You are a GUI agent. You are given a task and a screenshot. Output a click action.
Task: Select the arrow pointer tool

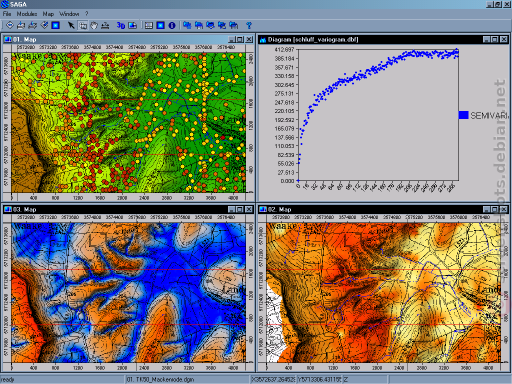71,25
